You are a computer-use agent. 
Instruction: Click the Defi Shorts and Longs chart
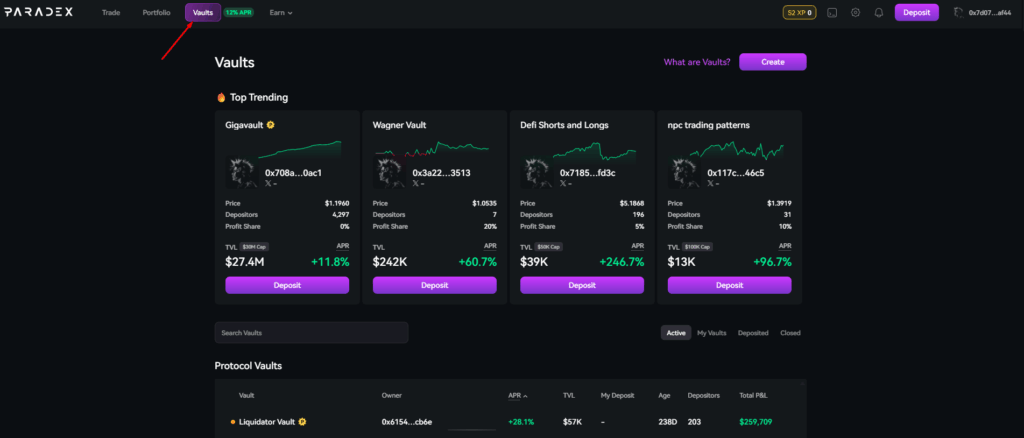click(594, 150)
